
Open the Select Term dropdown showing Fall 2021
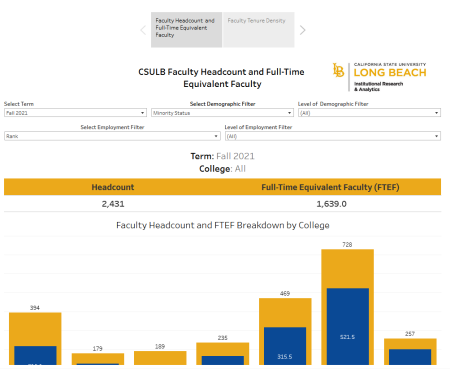click(x=75, y=113)
